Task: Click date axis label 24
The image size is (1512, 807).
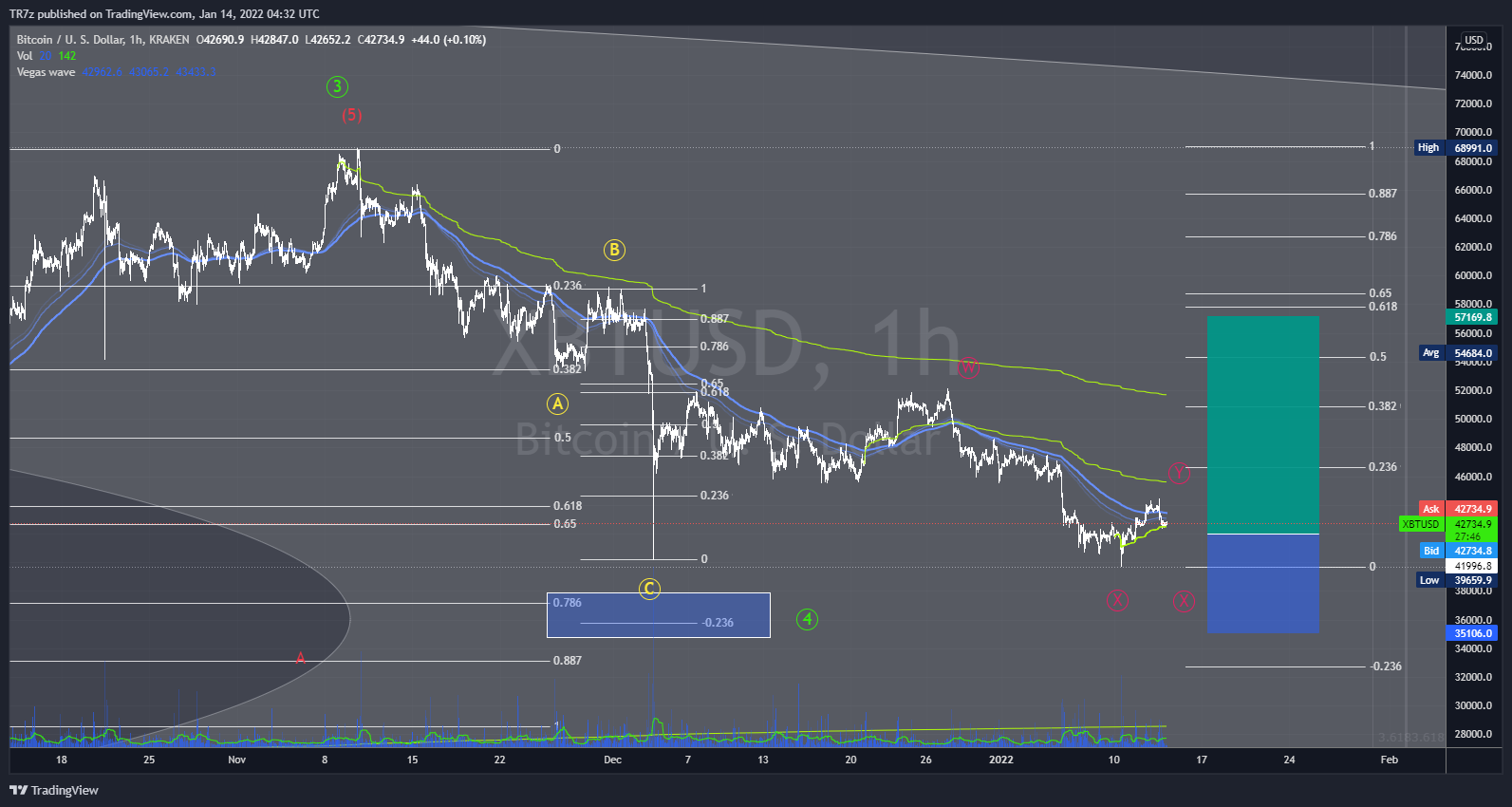Action: (1289, 760)
